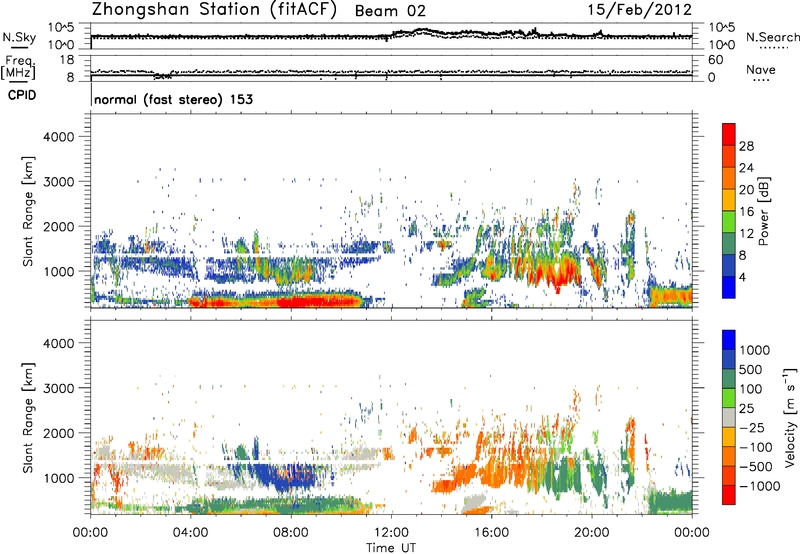
Task: Click the Slant Range label of velocity panel
Action: click(28, 418)
